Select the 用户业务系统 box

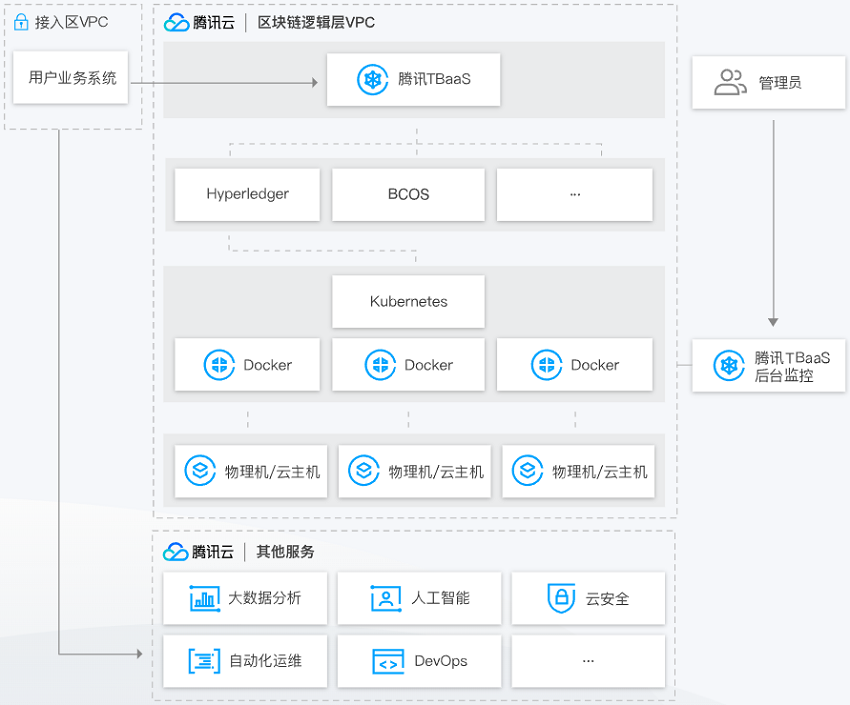70,77
